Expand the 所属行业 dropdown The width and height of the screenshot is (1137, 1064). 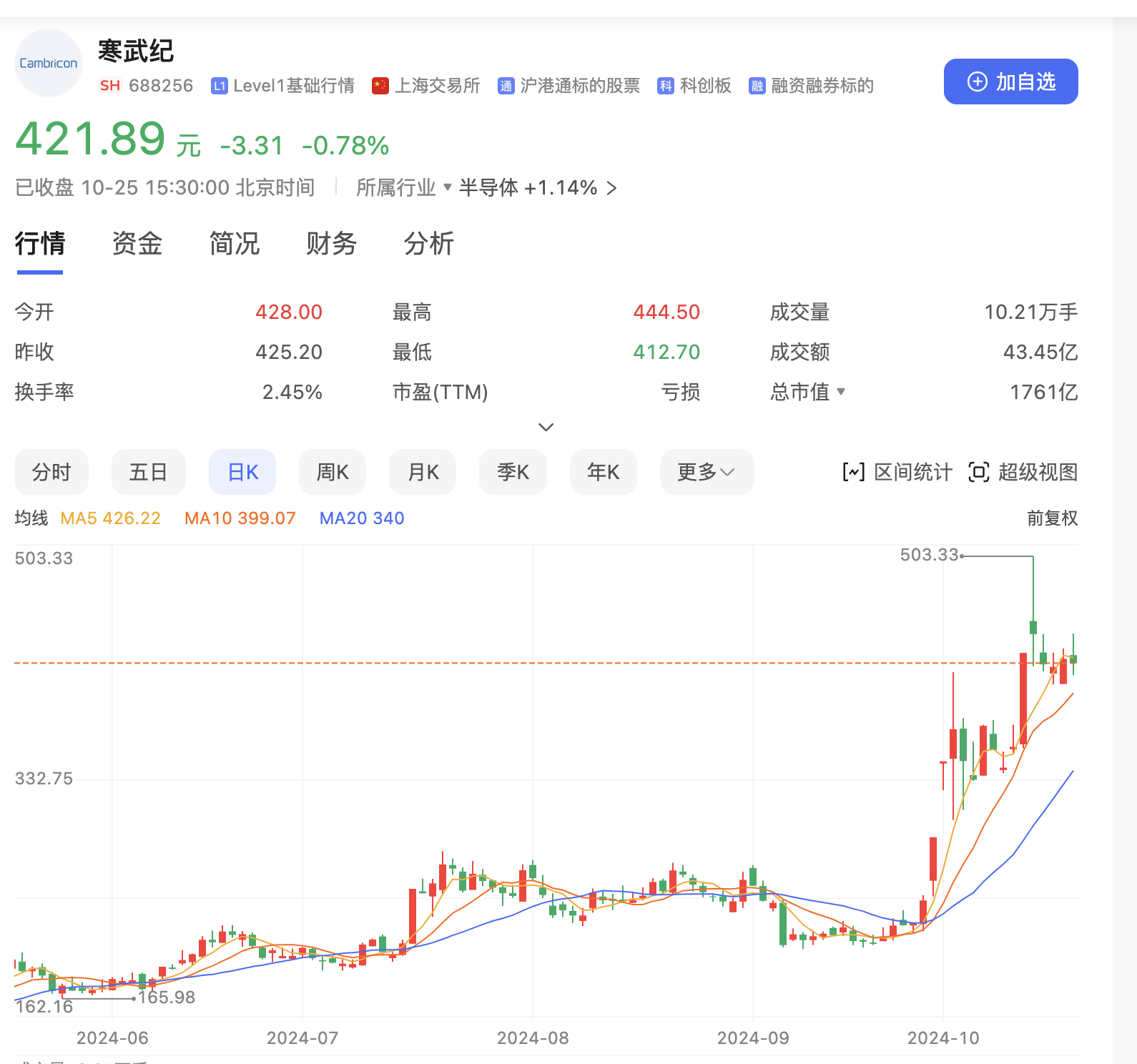pyautogui.click(x=404, y=187)
